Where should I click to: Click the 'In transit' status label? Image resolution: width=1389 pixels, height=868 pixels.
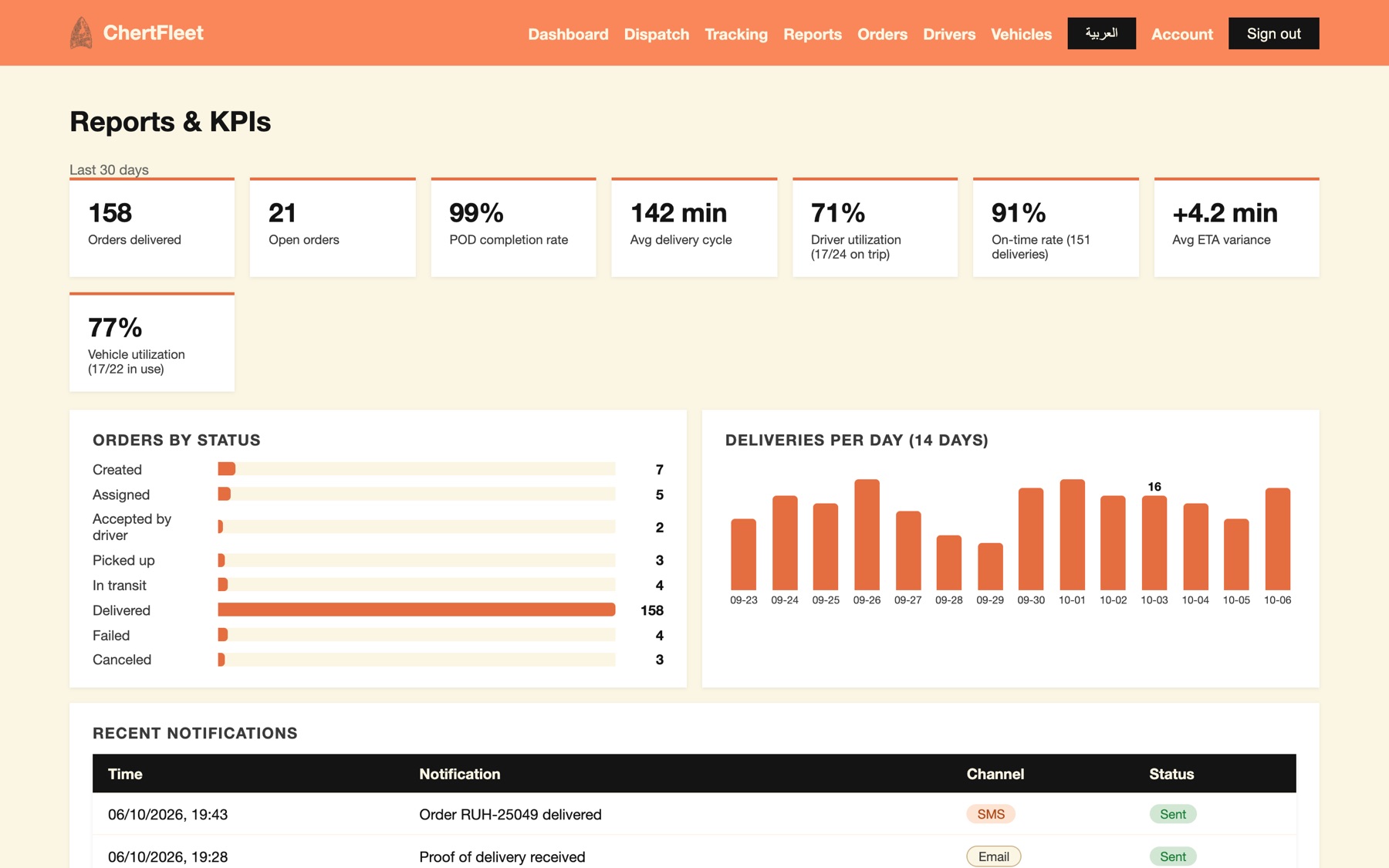[x=120, y=586]
